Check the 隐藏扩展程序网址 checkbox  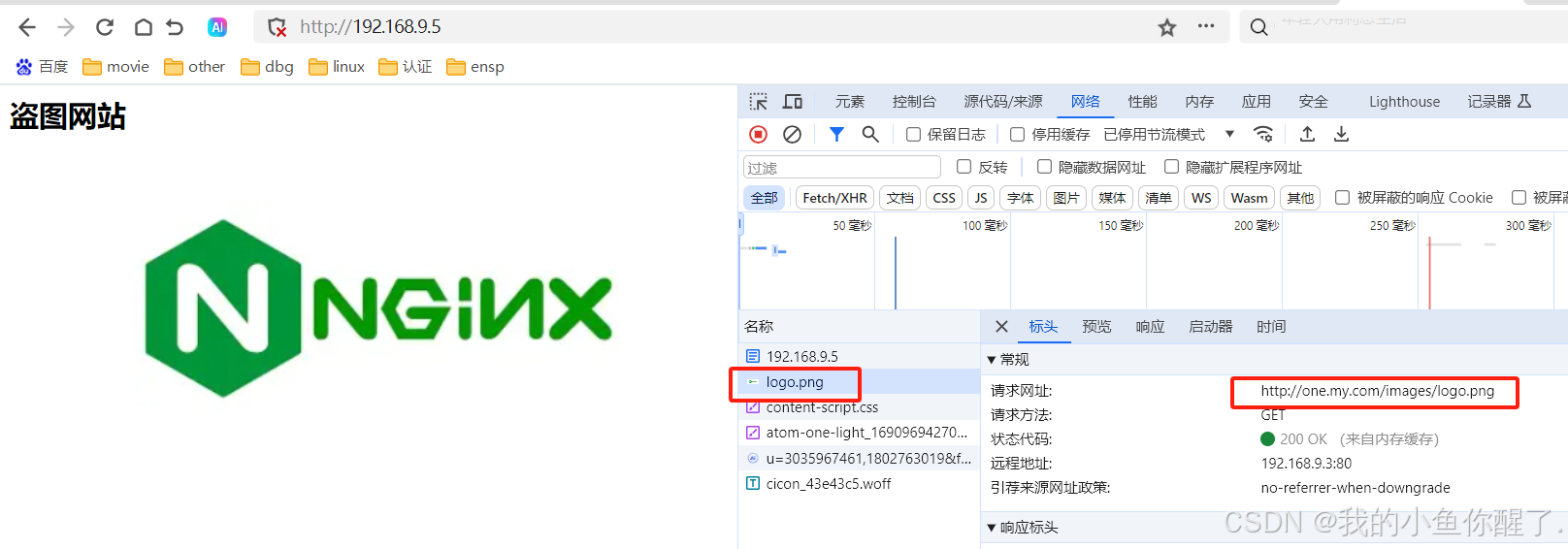click(1171, 167)
